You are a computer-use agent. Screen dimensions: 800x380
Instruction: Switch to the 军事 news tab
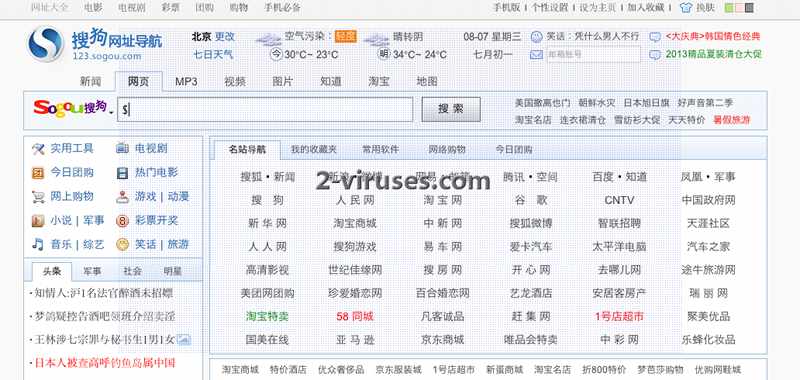[92, 271]
